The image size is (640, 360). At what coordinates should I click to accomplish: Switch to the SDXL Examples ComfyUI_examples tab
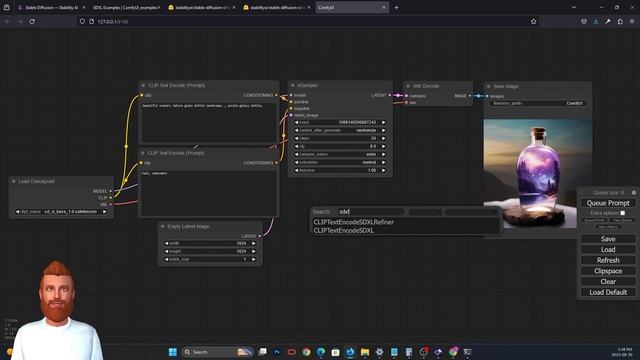(127, 7)
